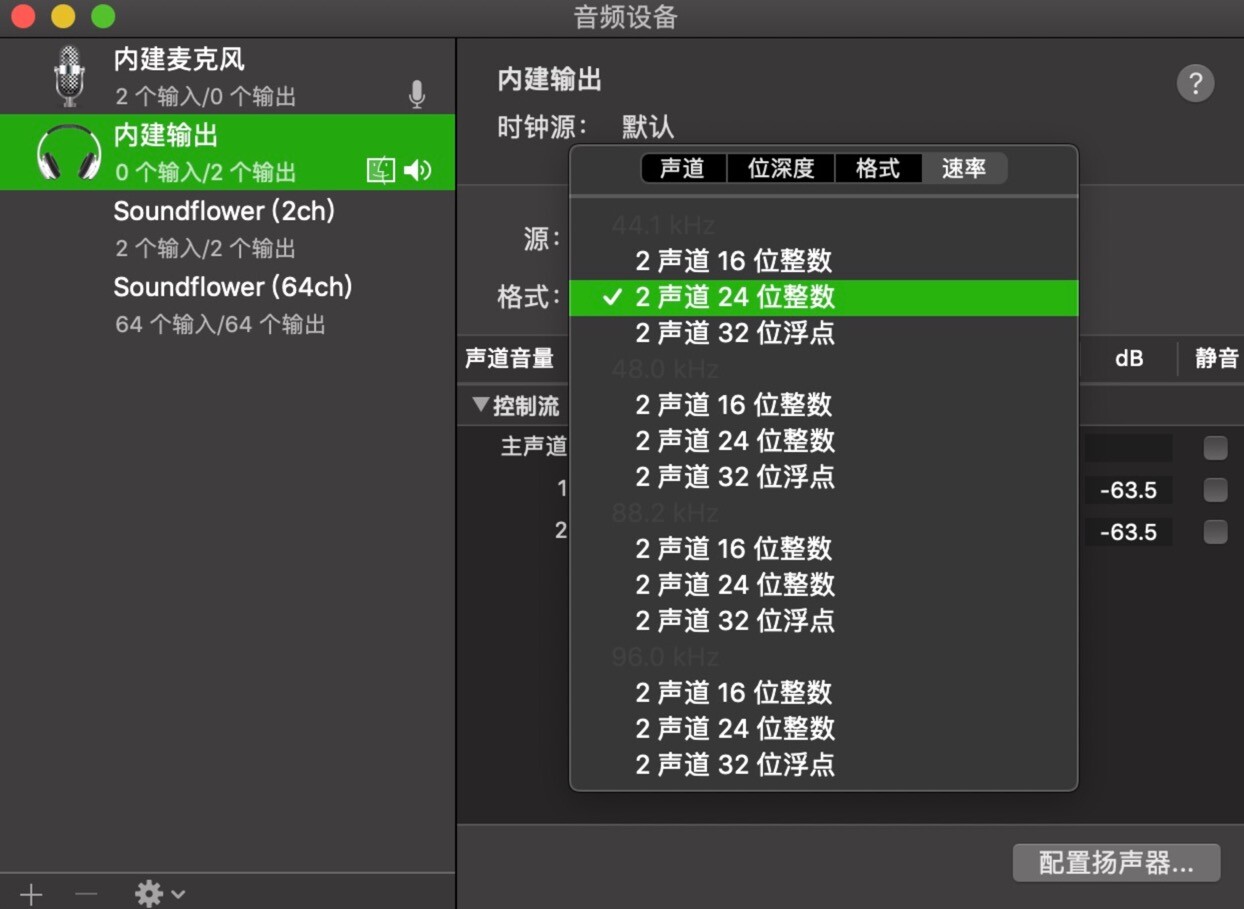The width and height of the screenshot is (1244, 909).
Task: Toggle mute checkbox for channel 1
Action: [1215, 490]
